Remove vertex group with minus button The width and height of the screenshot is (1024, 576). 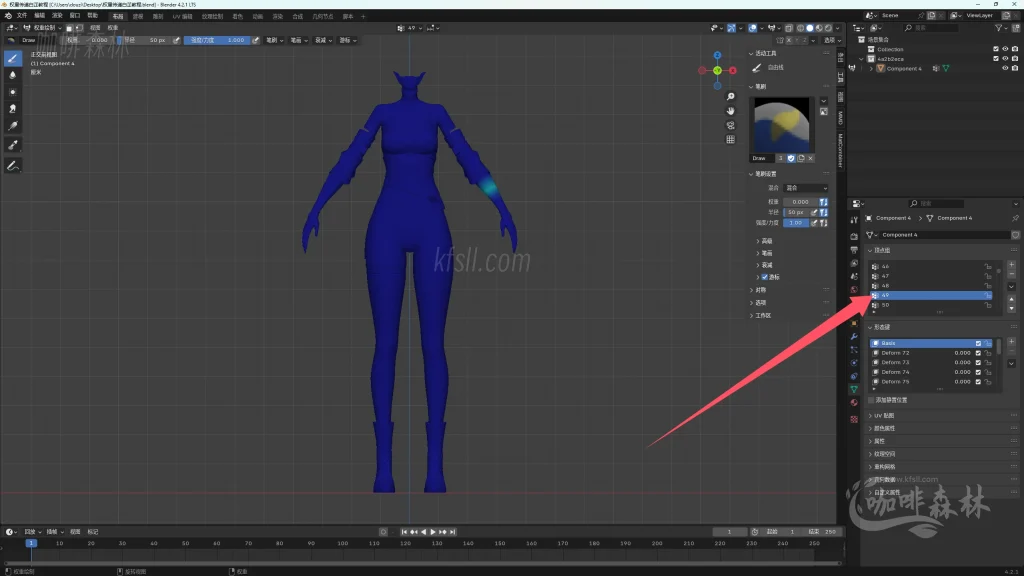click(1012, 274)
